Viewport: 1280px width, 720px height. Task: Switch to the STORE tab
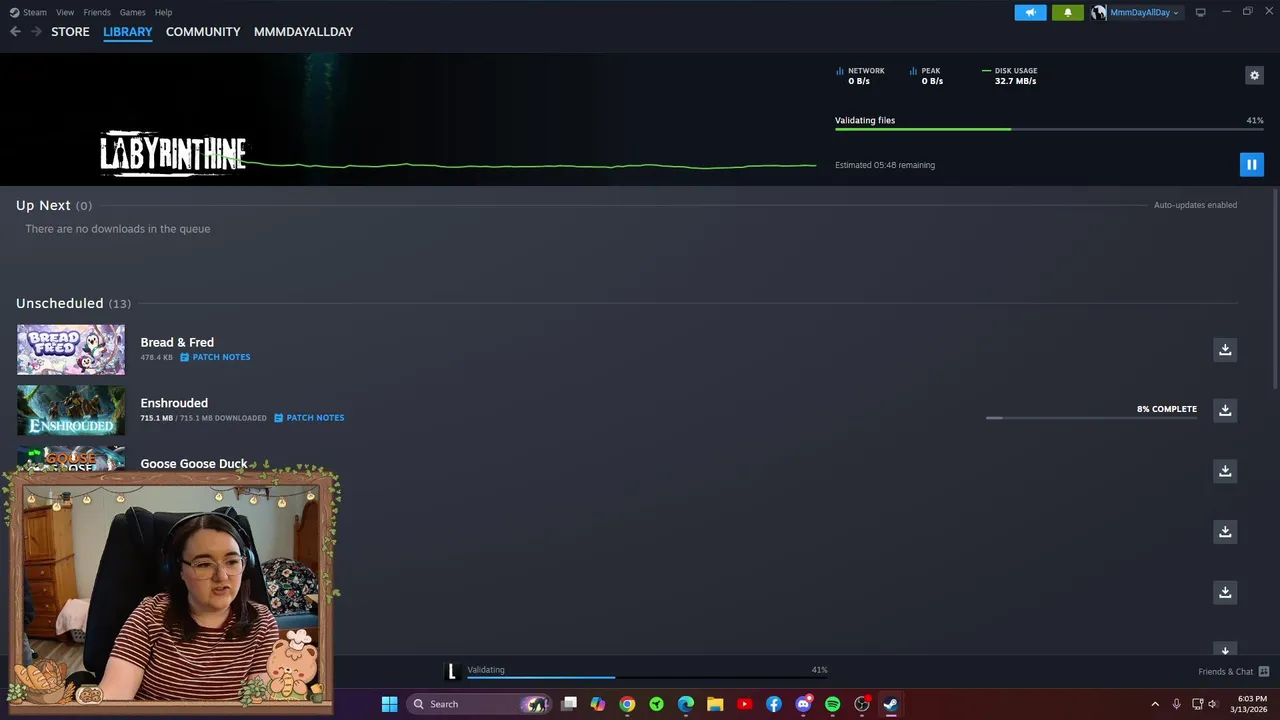click(70, 32)
